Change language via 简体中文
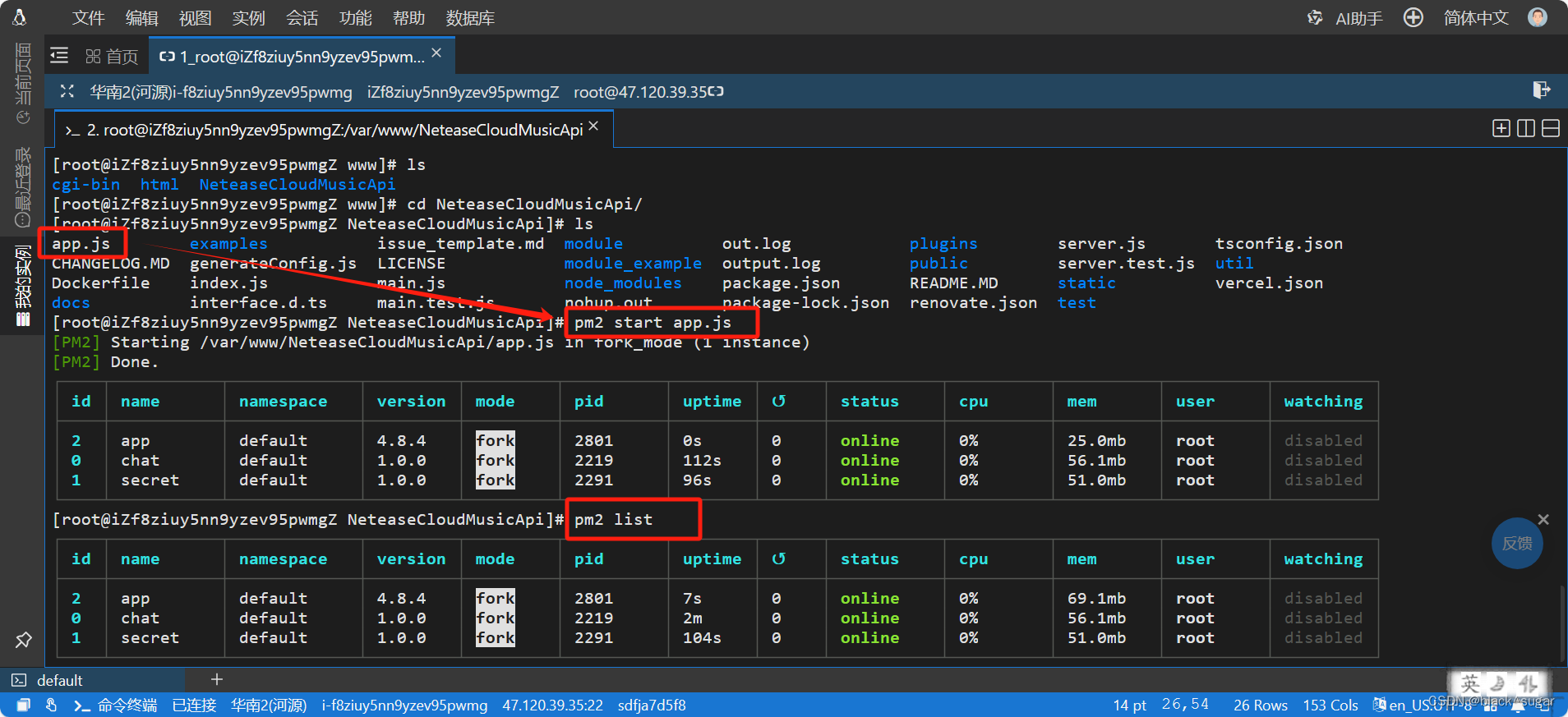Viewport: 1568px width, 717px height. tap(1476, 18)
